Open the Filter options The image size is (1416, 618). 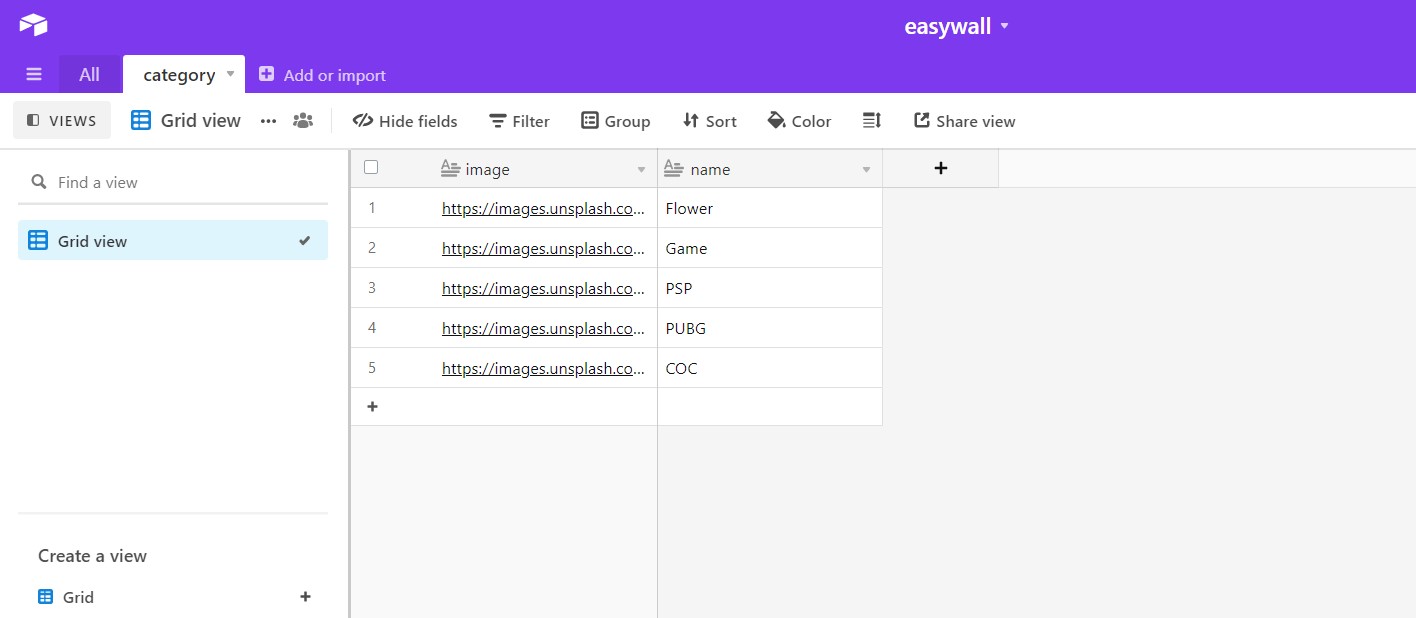(519, 121)
